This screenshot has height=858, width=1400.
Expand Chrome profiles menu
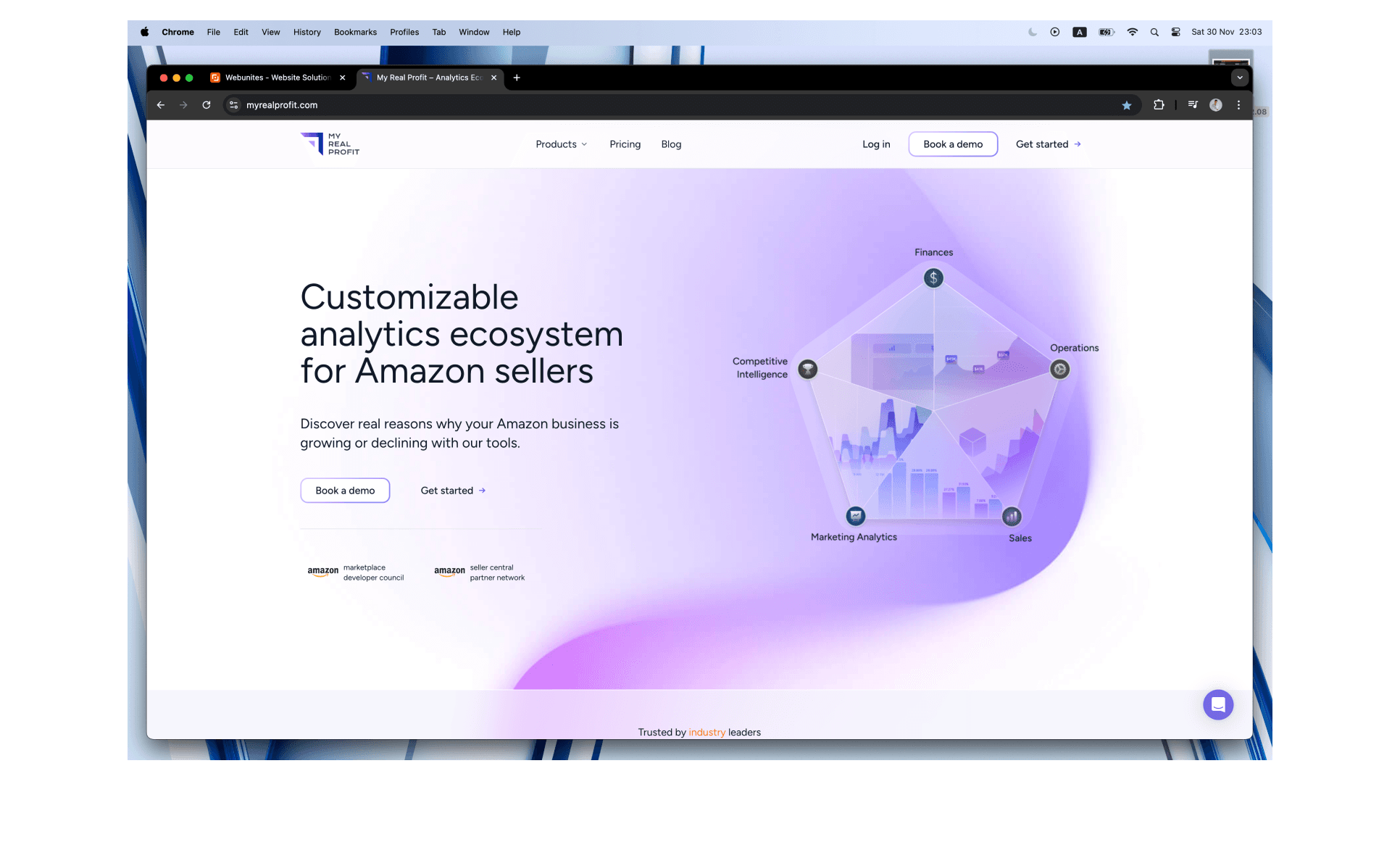(1217, 105)
